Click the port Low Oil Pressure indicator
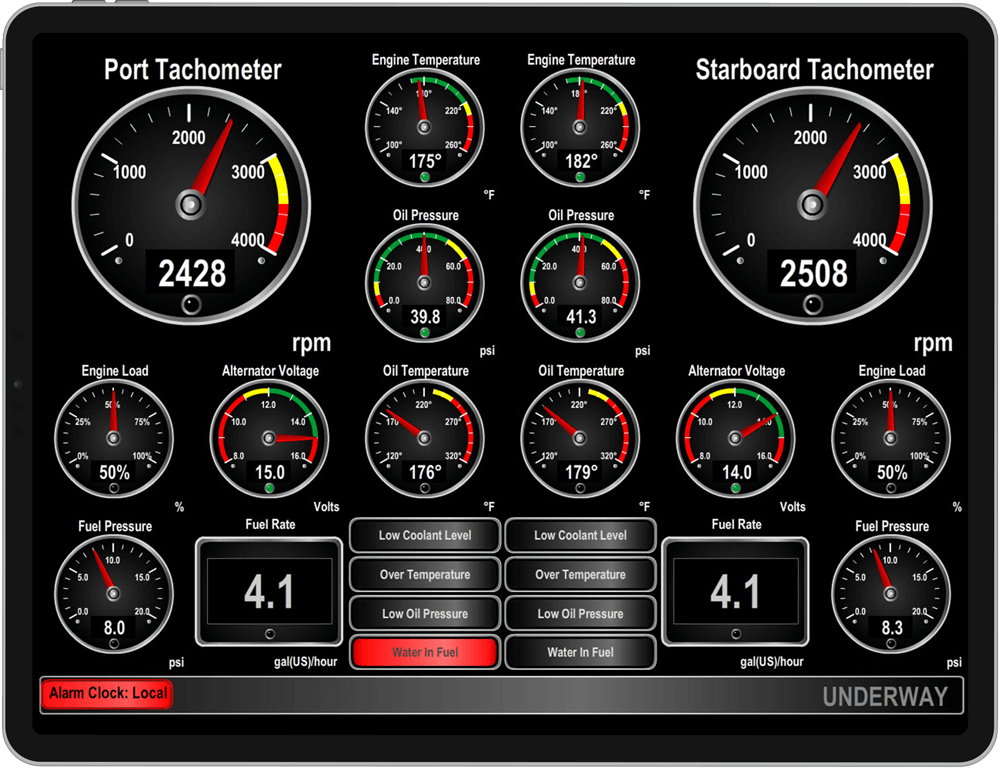Screen dimensions: 1000x768 (x=424, y=614)
